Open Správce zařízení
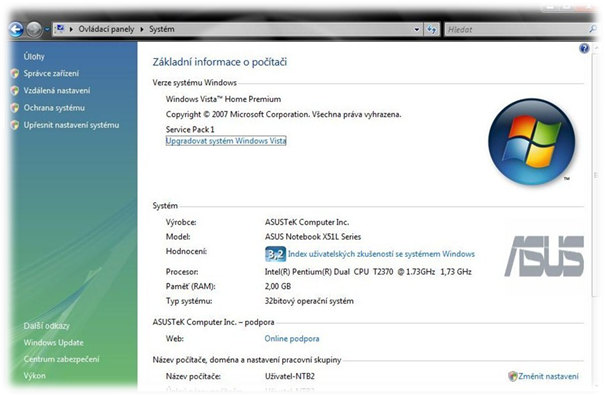The width and height of the screenshot is (605, 396). point(51,73)
